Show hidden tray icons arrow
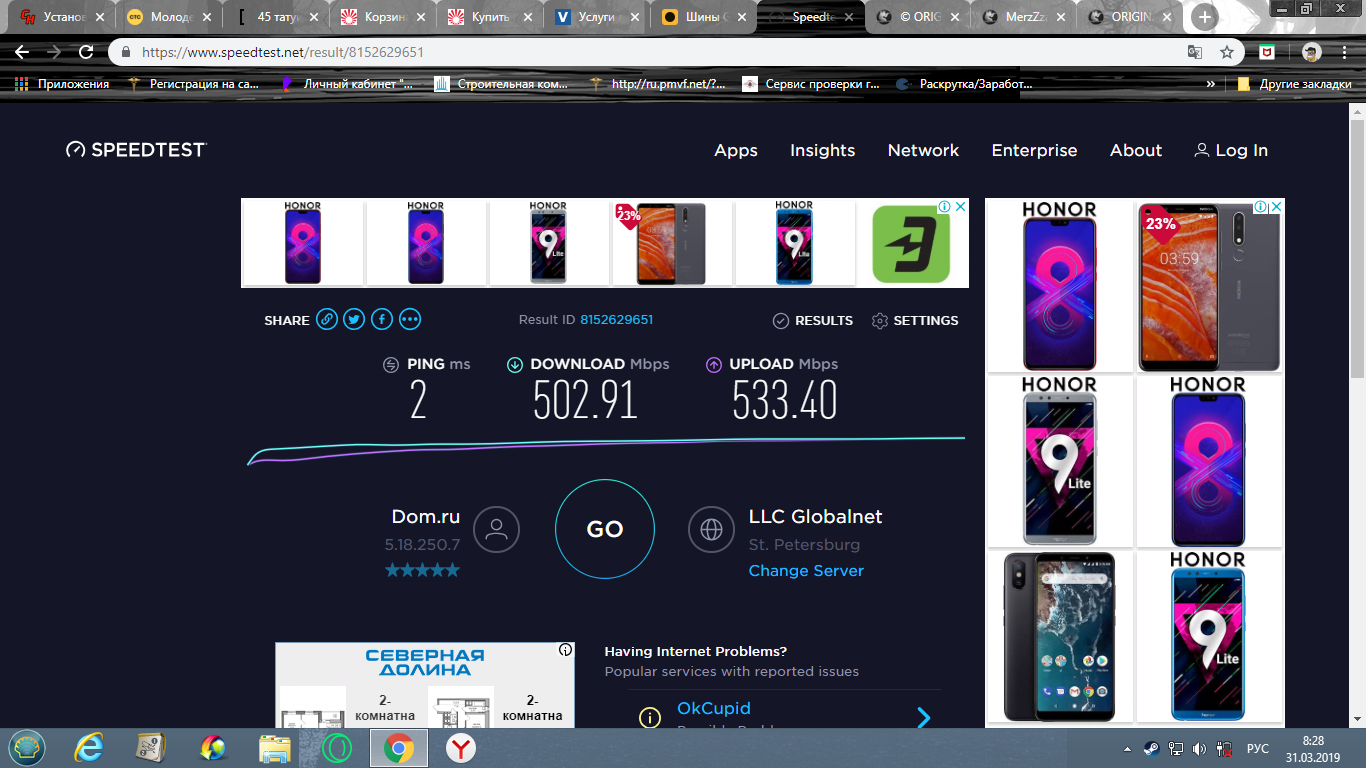This screenshot has height=768, width=1366. pos(1128,748)
